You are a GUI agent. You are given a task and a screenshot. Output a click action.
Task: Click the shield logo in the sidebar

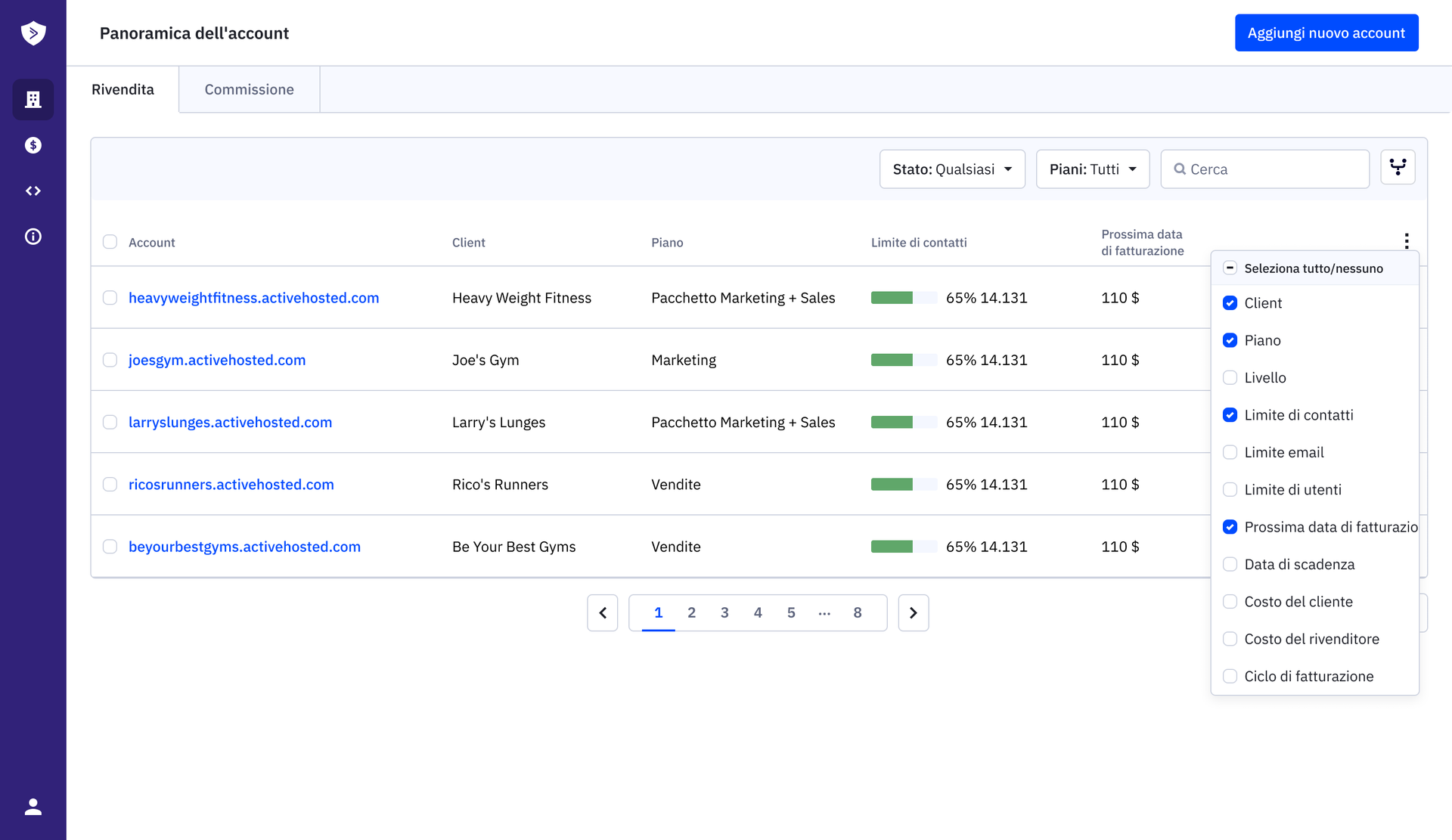(33, 33)
